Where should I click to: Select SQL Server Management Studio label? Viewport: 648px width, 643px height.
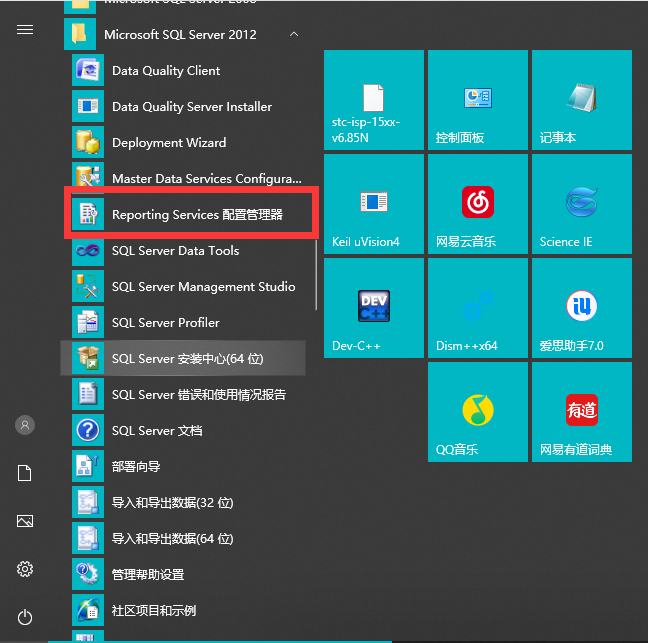click(204, 286)
